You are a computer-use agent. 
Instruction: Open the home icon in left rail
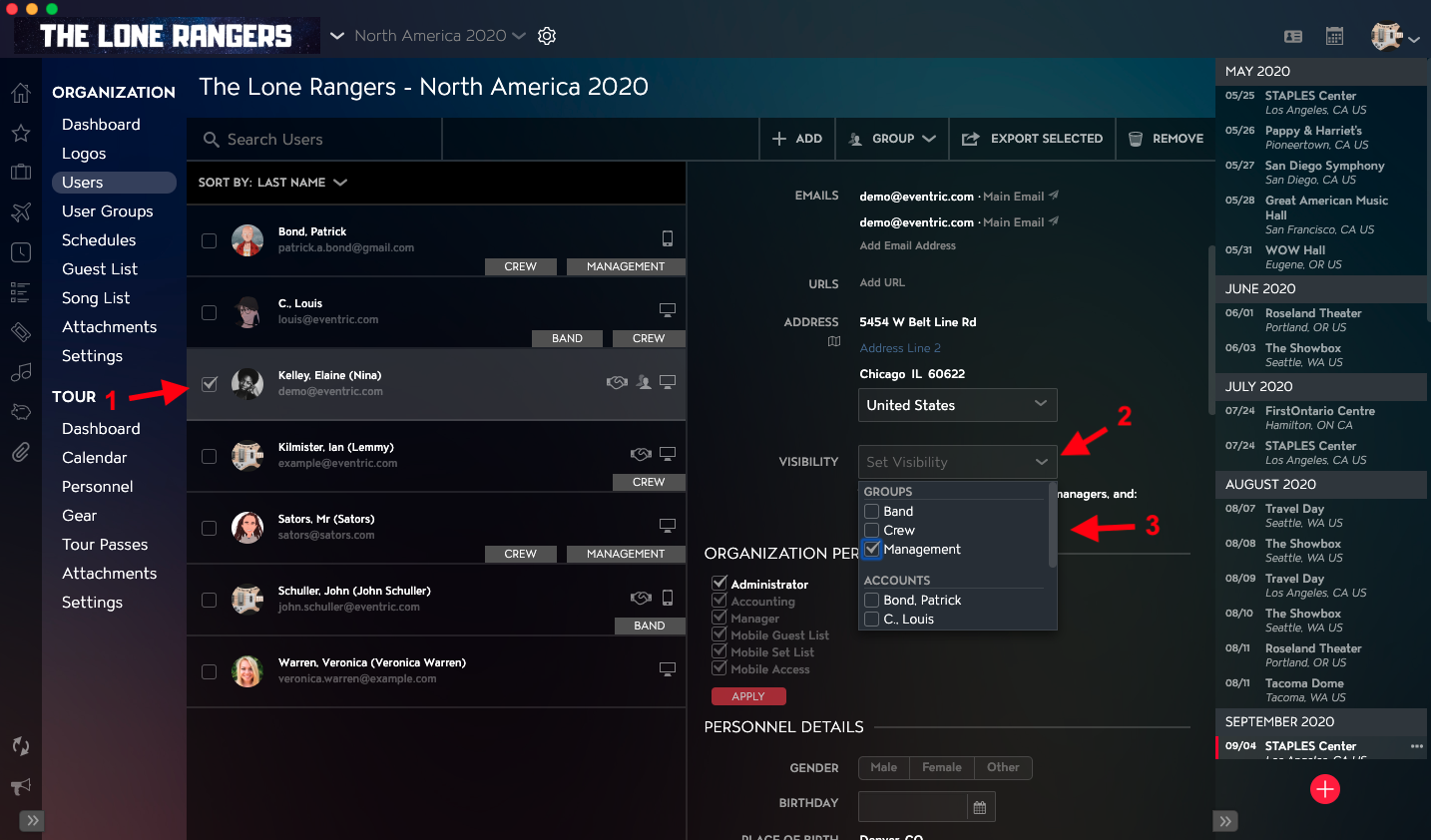(20, 94)
